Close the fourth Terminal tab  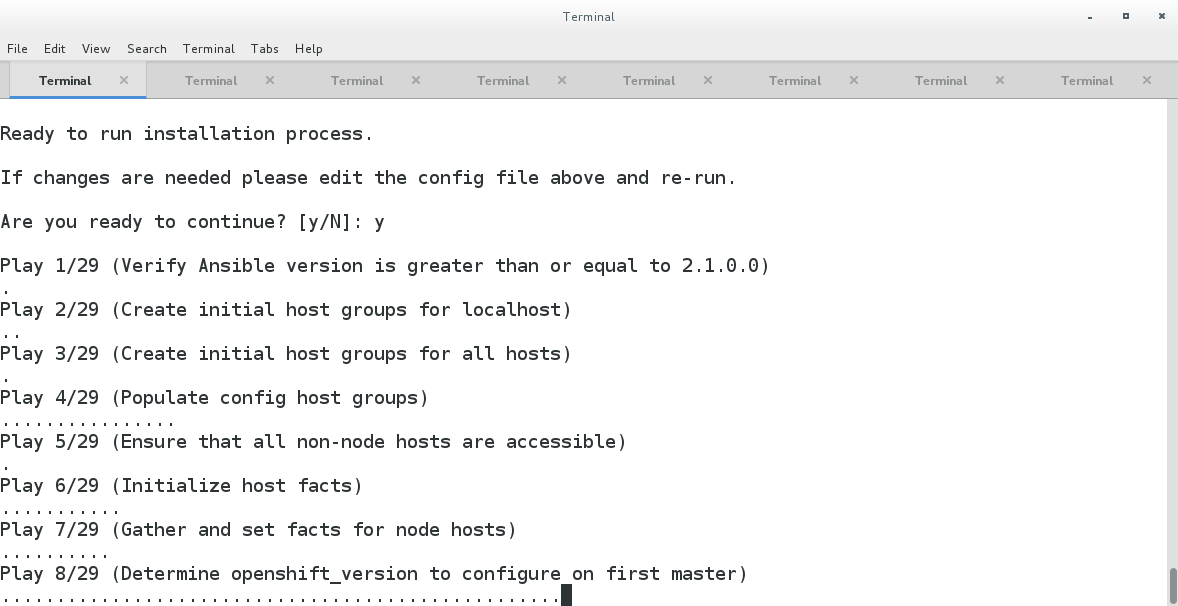(x=562, y=80)
